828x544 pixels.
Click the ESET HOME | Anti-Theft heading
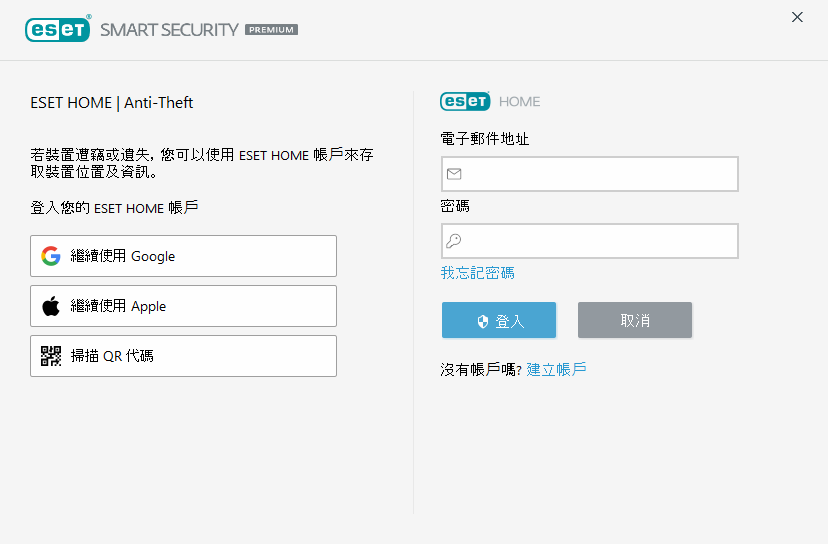click(x=112, y=103)
